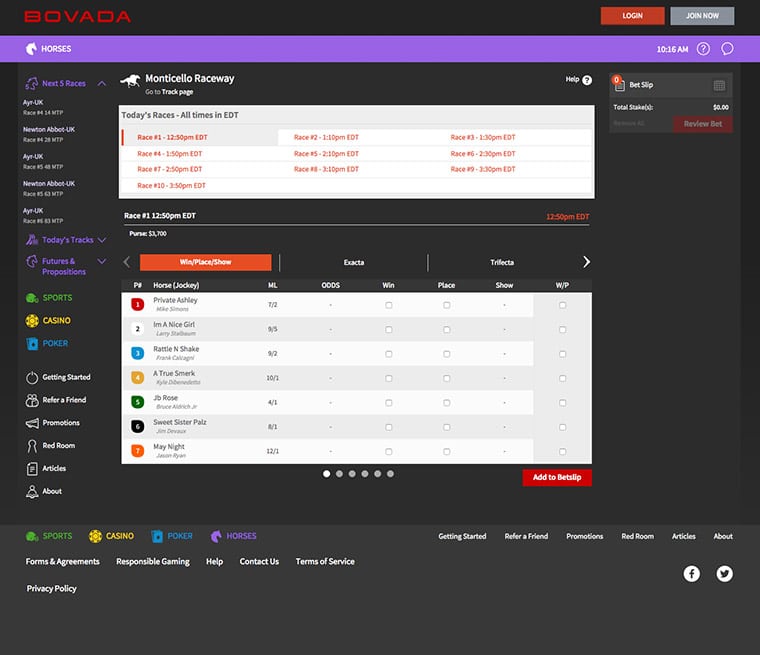
Task: Open the Twitter icon in footer
Action: (725, 574)
